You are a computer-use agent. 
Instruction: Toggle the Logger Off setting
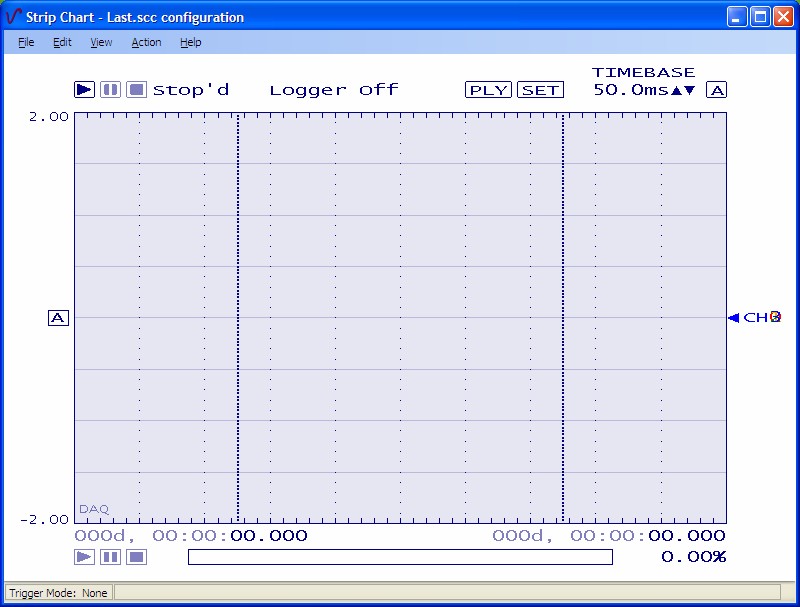click(333, 89)
